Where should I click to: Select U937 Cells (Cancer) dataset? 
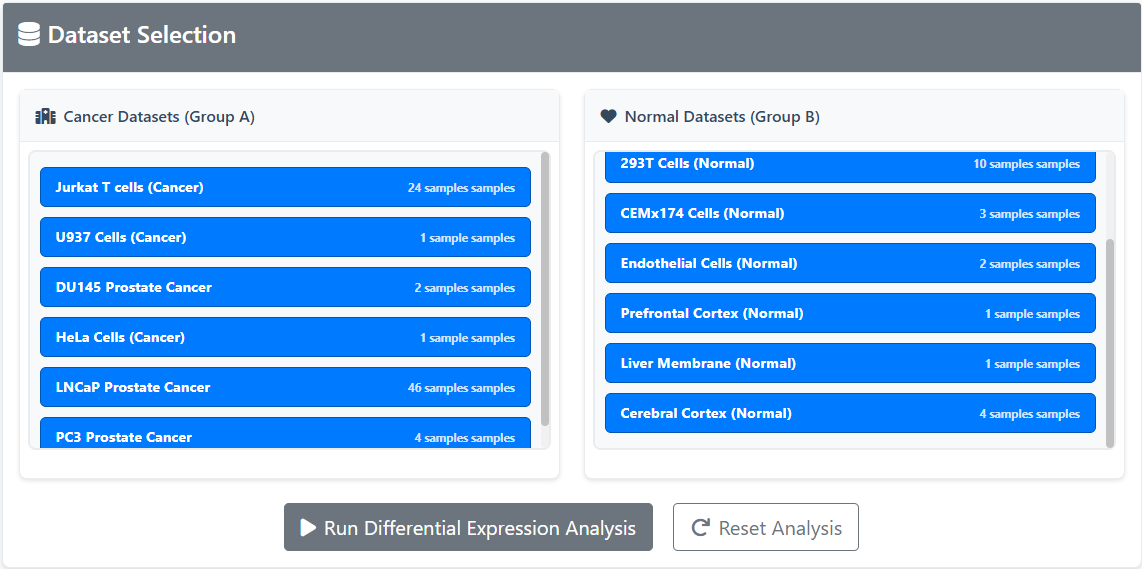286,238
